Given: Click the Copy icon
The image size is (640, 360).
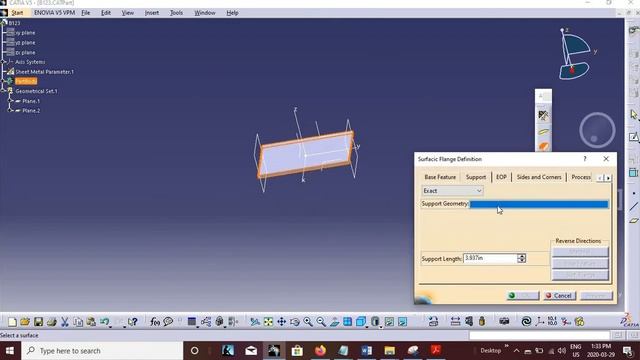Looking at the screenshot, I should [x=78, y=322].
